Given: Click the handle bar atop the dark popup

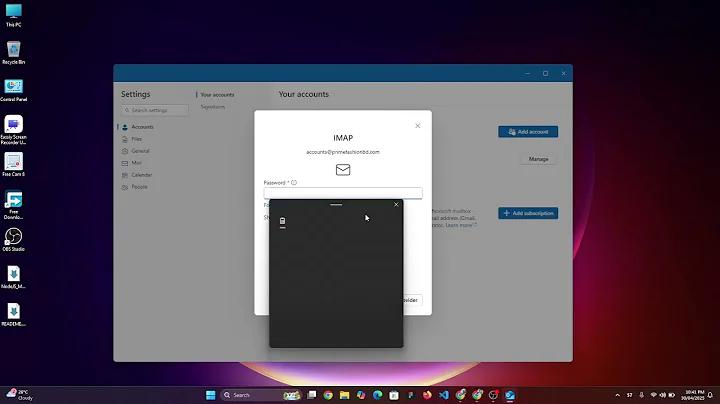Looking at the screenshot, I should (336, 204).
